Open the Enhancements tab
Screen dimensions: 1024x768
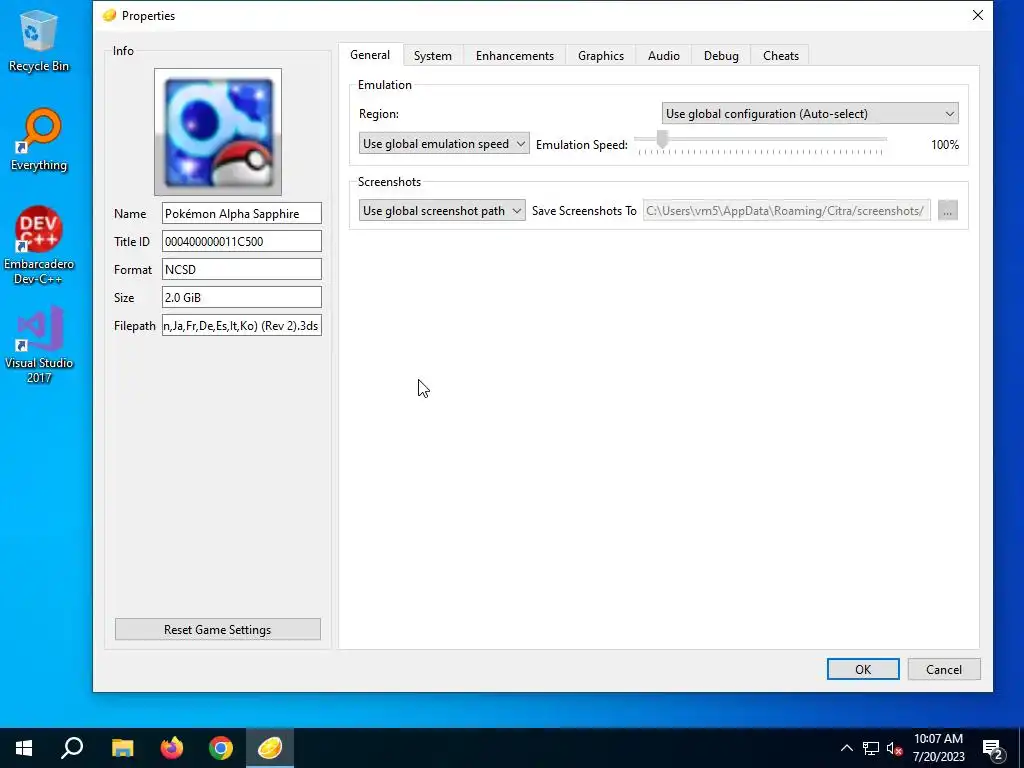tap(515, 56)
